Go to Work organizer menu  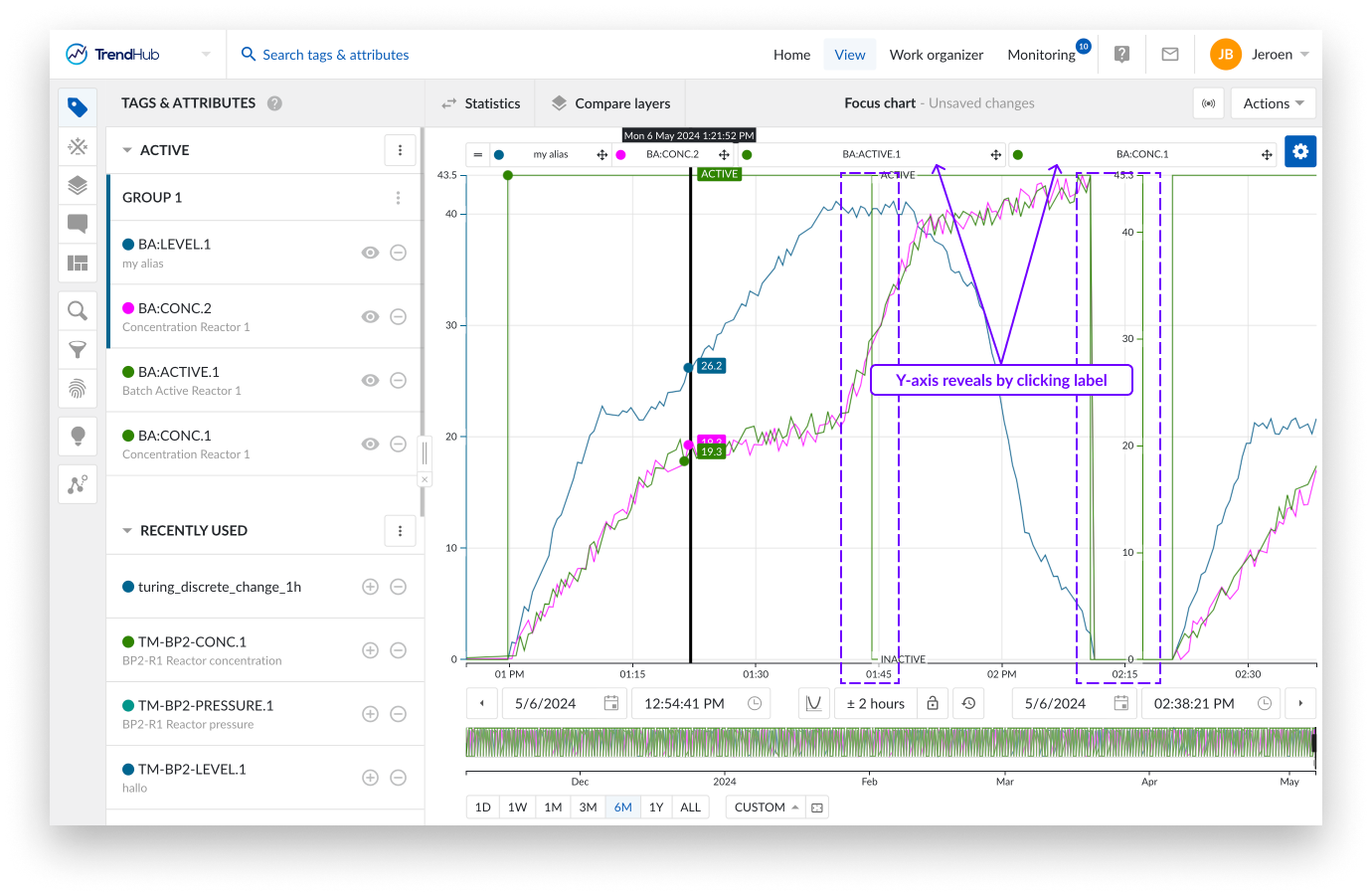(x=936, y=55)
